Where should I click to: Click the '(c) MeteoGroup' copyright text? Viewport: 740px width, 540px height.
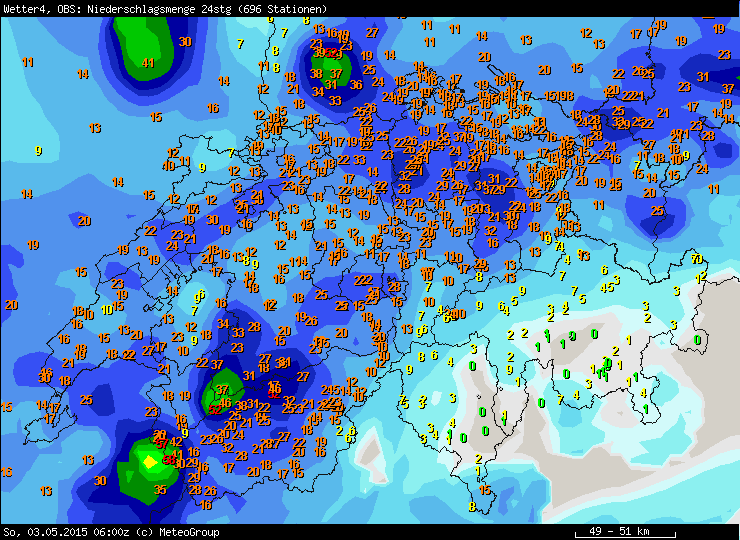click(x=177, y=532)
